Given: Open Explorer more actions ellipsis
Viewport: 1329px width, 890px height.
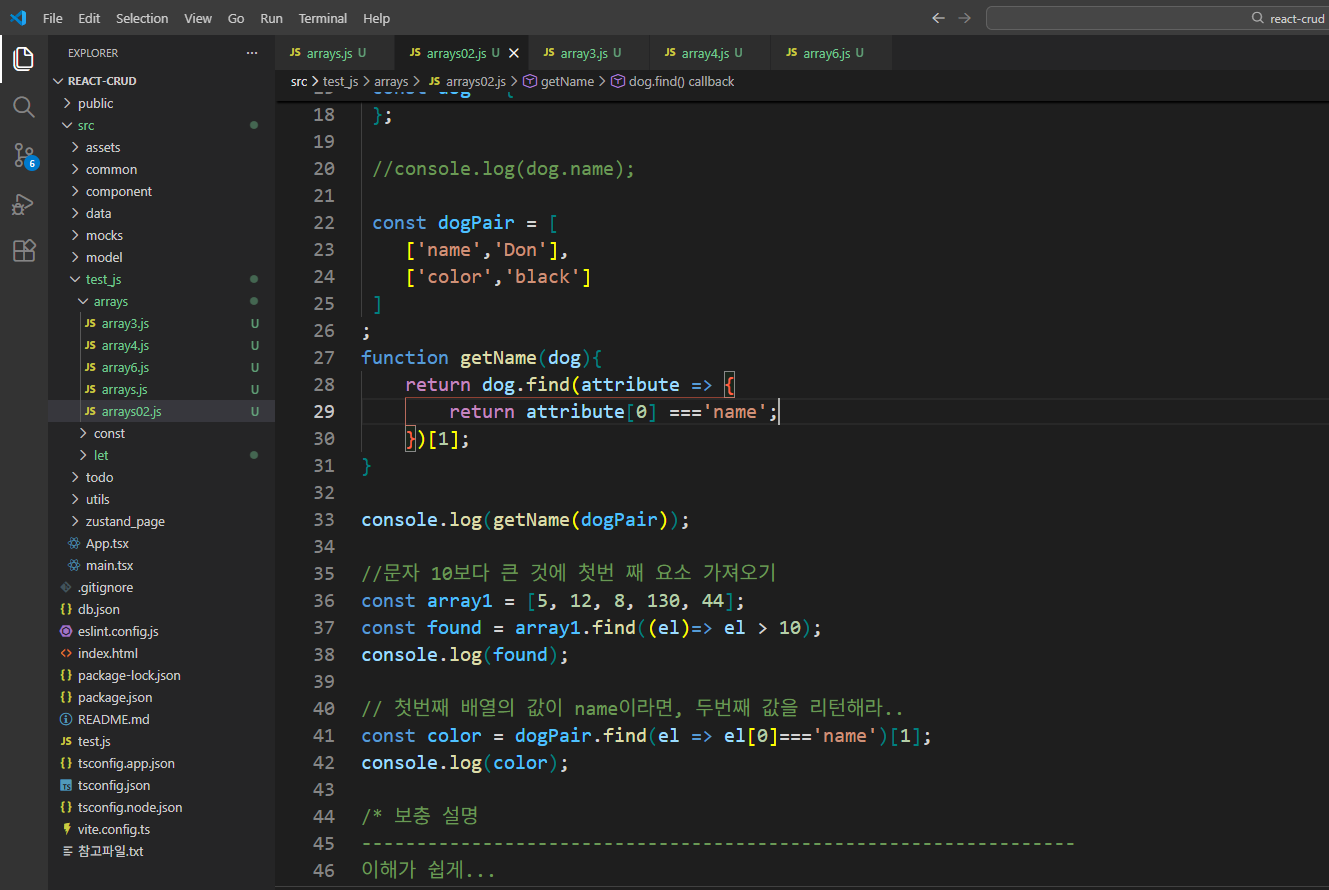Looking at the screenshot, I should pyautogui.click(x=252, y=53).
